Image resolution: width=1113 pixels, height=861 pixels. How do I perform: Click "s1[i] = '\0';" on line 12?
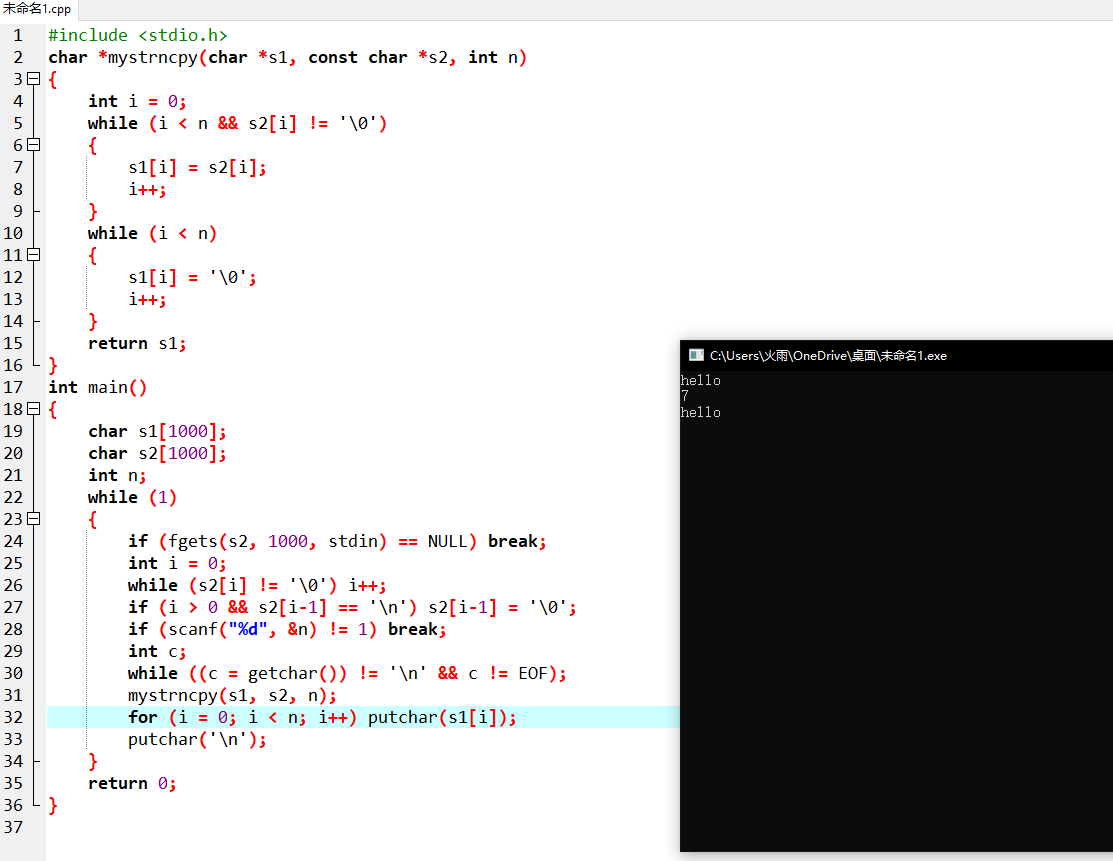coord(192,278)
